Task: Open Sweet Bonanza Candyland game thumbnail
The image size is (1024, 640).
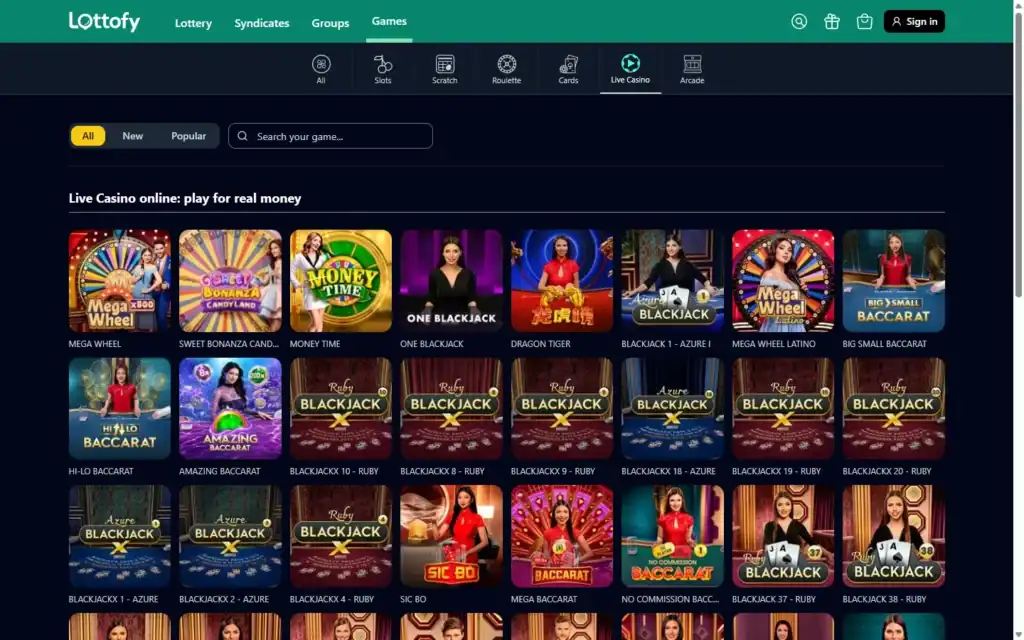Action: coord(231,281)
